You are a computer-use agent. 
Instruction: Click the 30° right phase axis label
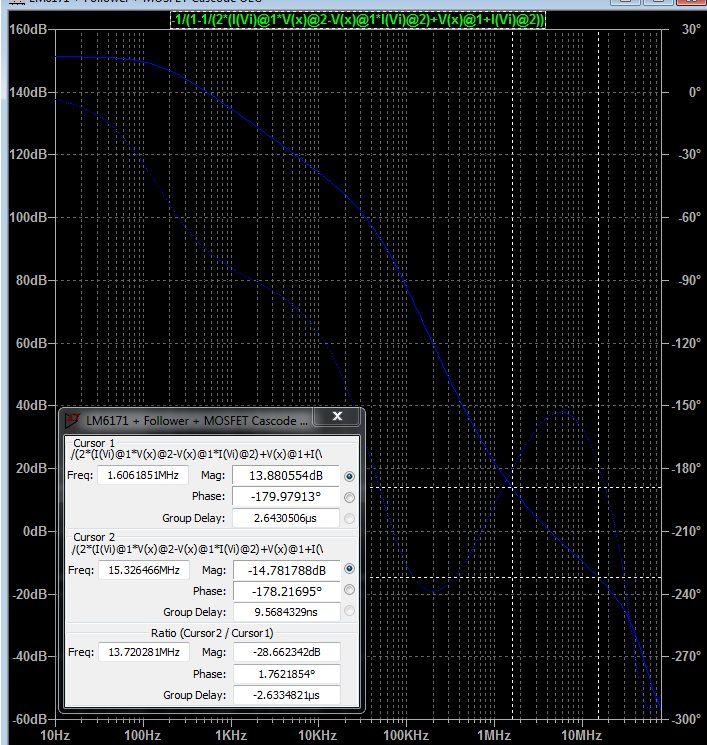pyautogui.click(x=691, y=29)
